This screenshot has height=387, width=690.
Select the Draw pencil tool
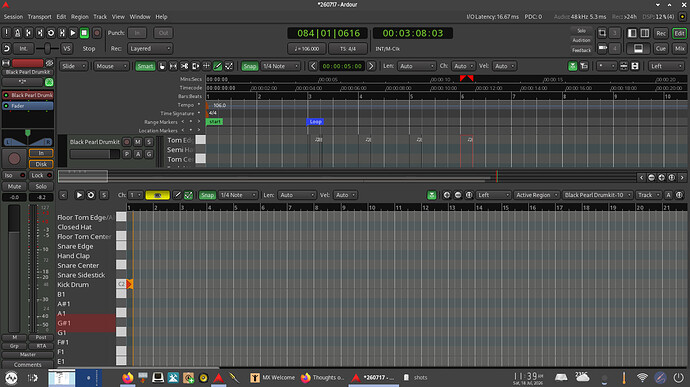tap(217, 66)
